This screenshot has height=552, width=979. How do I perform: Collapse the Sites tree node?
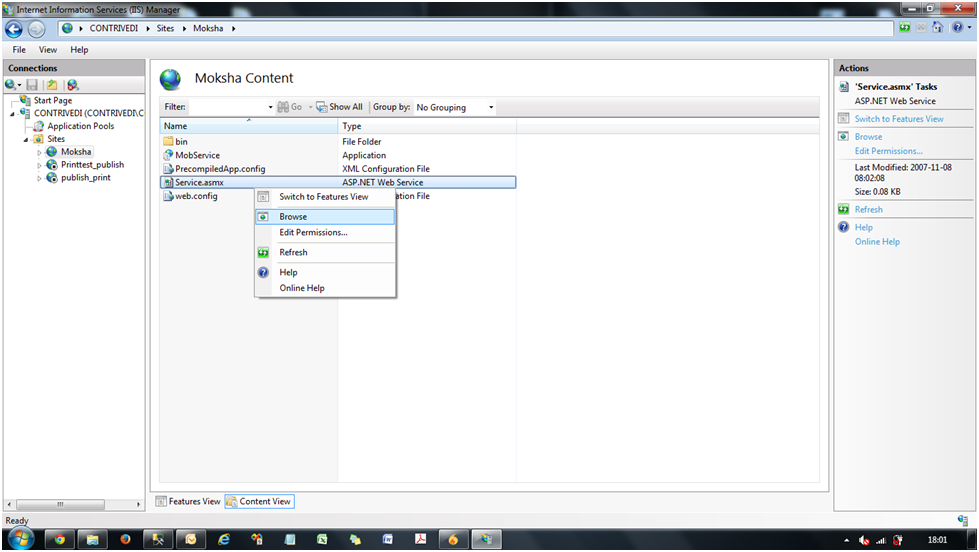[x=26, y=140]
